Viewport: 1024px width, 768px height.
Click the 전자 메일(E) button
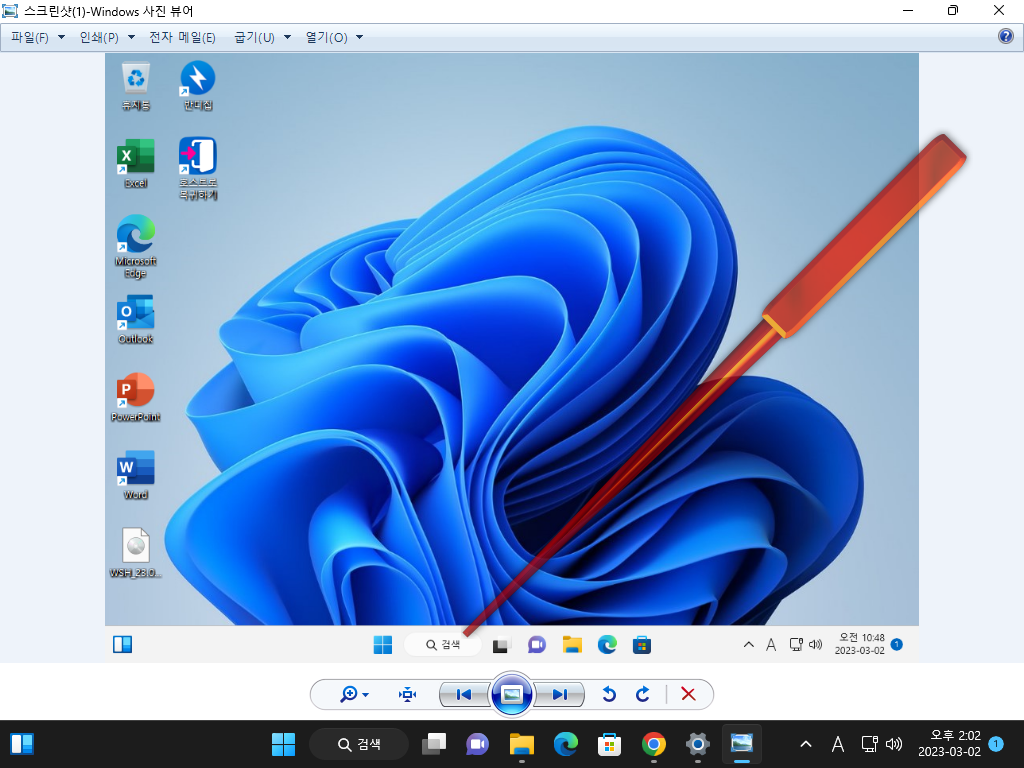click(x=182, y=37)
